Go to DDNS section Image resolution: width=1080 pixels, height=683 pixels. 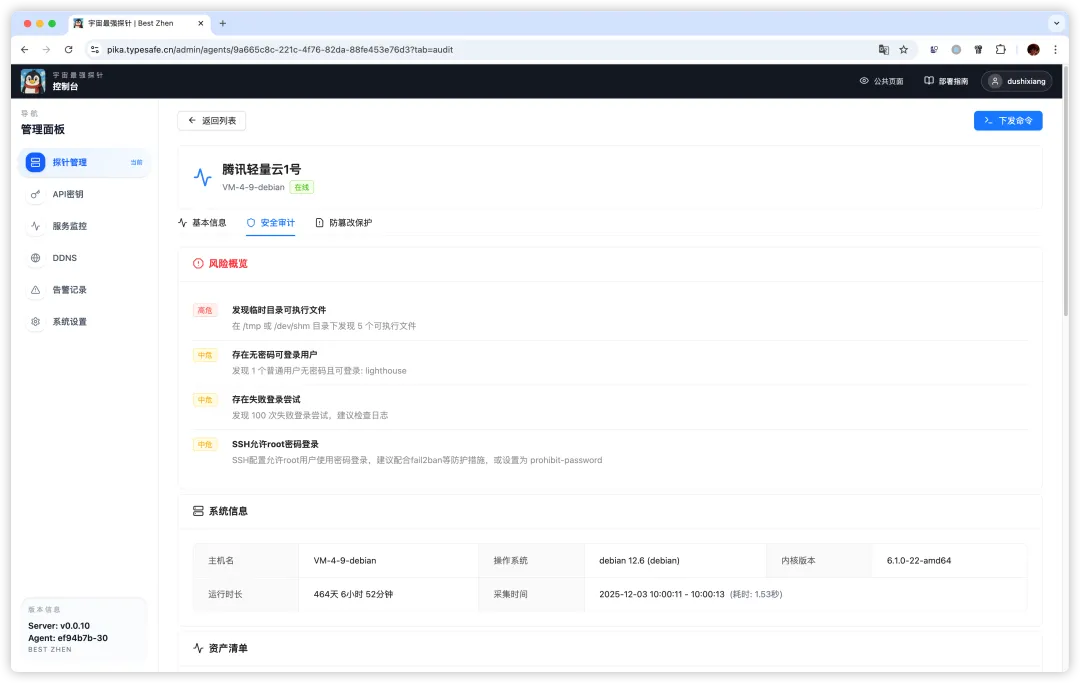pos(83,258)
